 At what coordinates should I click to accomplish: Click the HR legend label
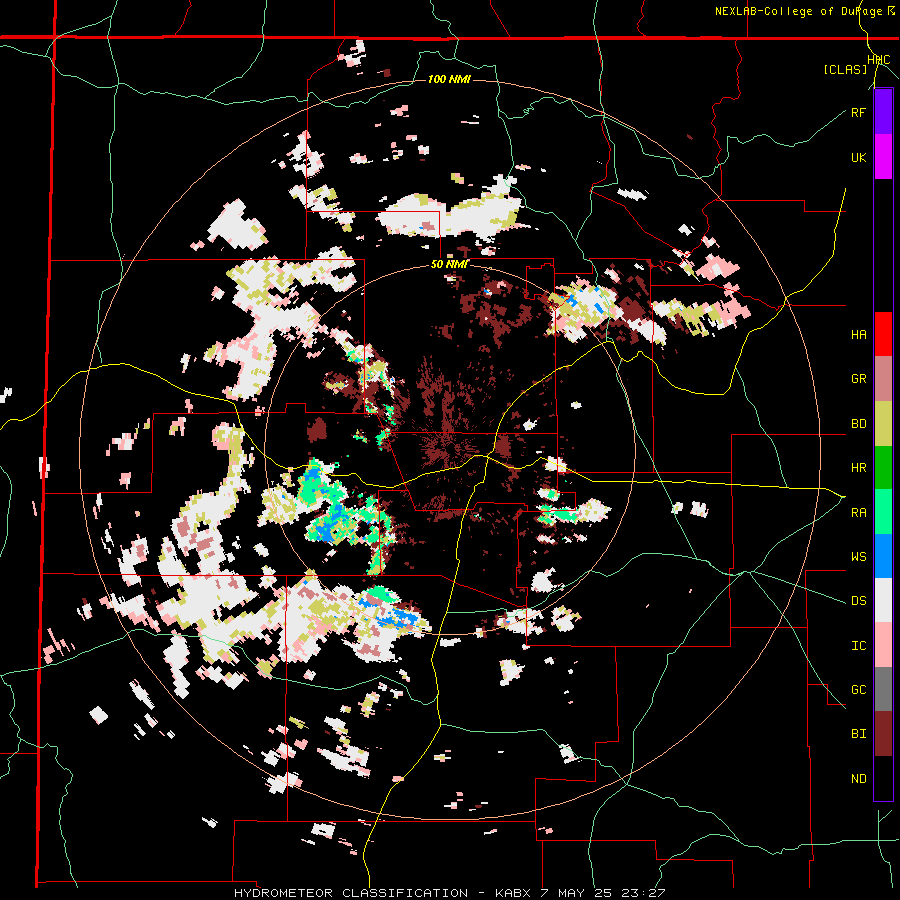[x=858, y=468]
